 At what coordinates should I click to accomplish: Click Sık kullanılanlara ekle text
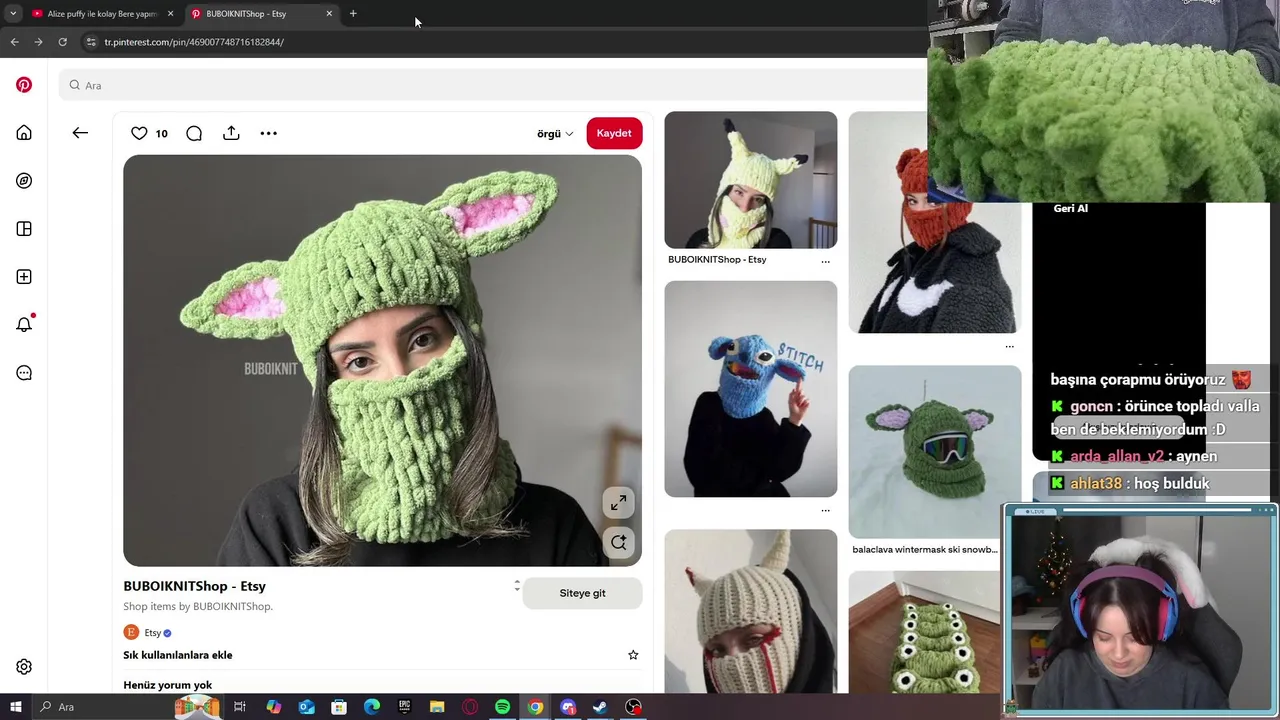click(178, 655)
